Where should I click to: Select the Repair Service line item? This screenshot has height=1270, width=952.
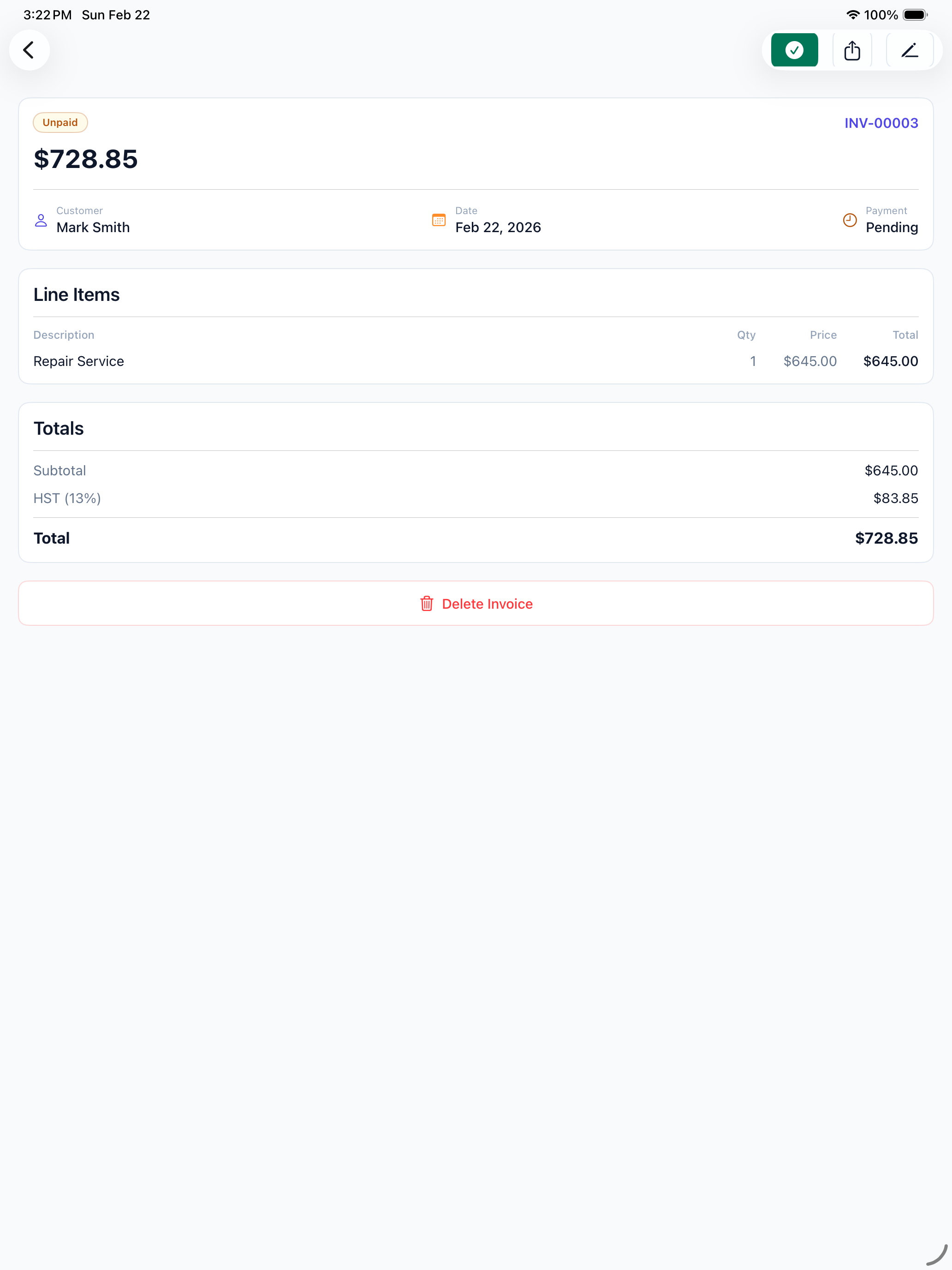click(78, 361)
